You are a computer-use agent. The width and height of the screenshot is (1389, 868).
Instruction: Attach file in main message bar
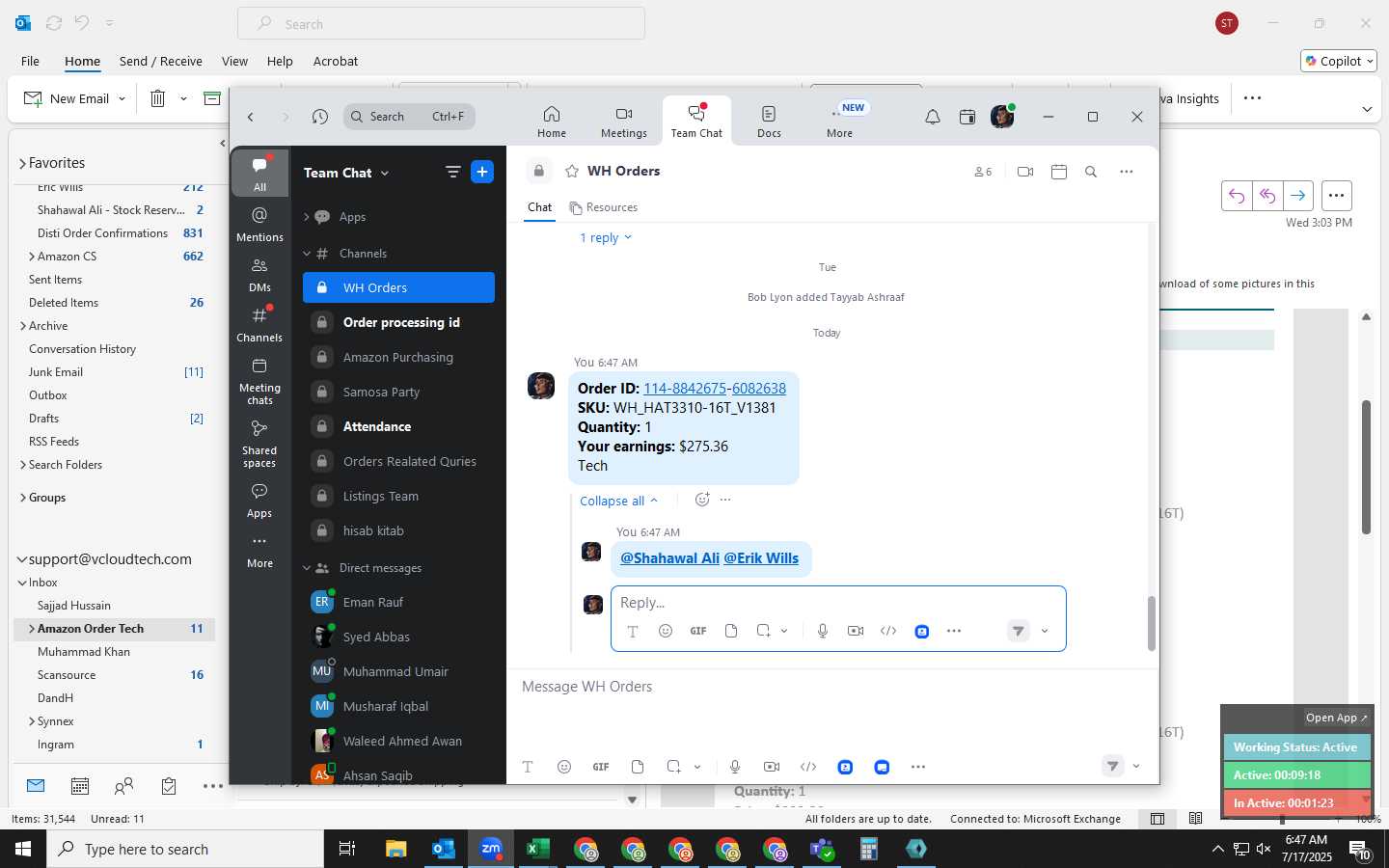coord(638,767)
